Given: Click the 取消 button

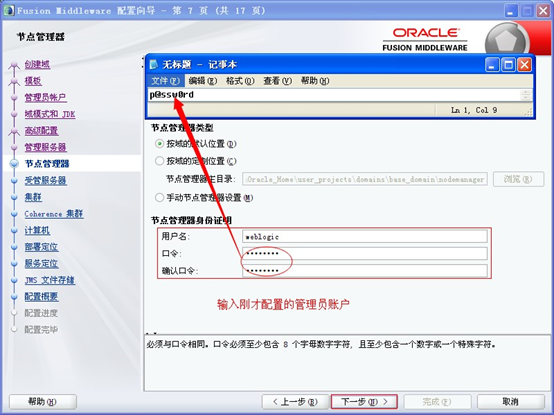Looking at the screenshot, I should [511, 402].
